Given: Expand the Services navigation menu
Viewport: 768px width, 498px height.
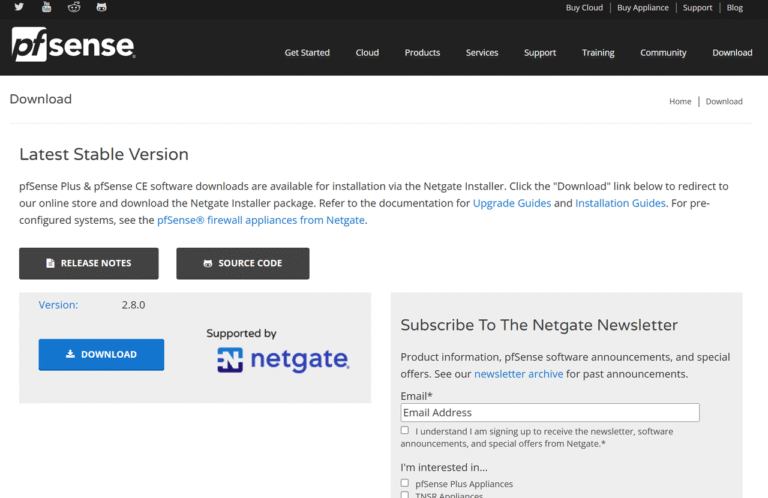Looking at the screenshot, I should [482, 53].
